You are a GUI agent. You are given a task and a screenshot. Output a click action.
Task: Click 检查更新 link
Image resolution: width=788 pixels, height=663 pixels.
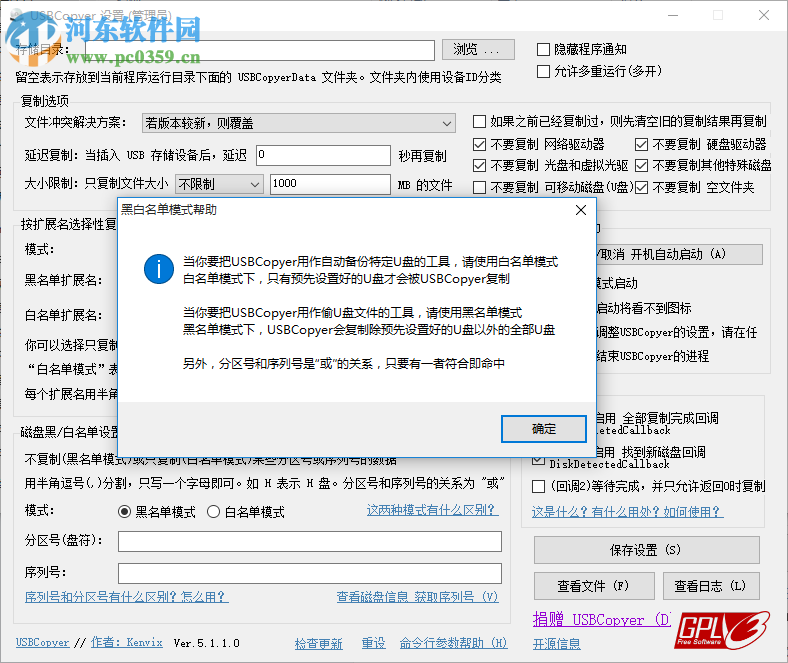pos(319,643)
